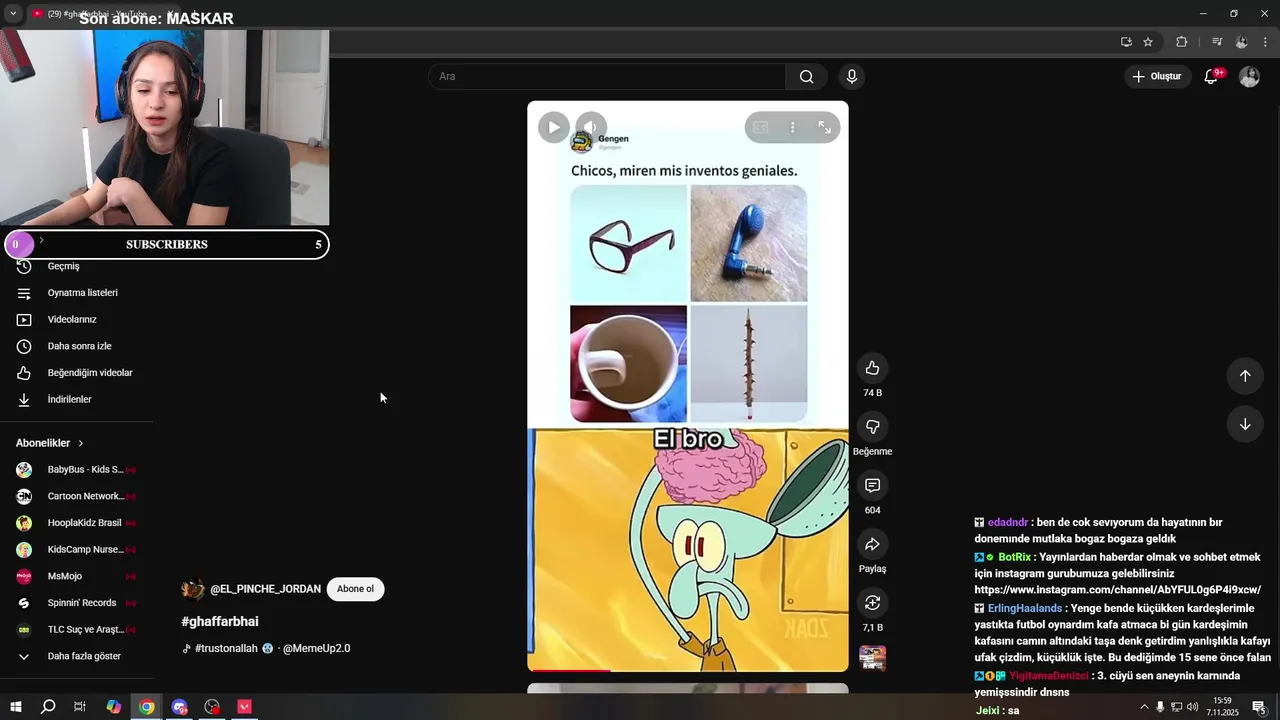Image resolution: width=1280 pixels, height=720 pixels.
Task: Enter fullscreen on the Short player
Action: coord(824,127)
